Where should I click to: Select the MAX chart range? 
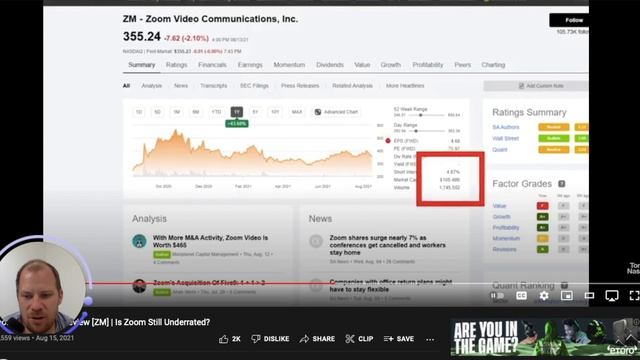point(297,112)
